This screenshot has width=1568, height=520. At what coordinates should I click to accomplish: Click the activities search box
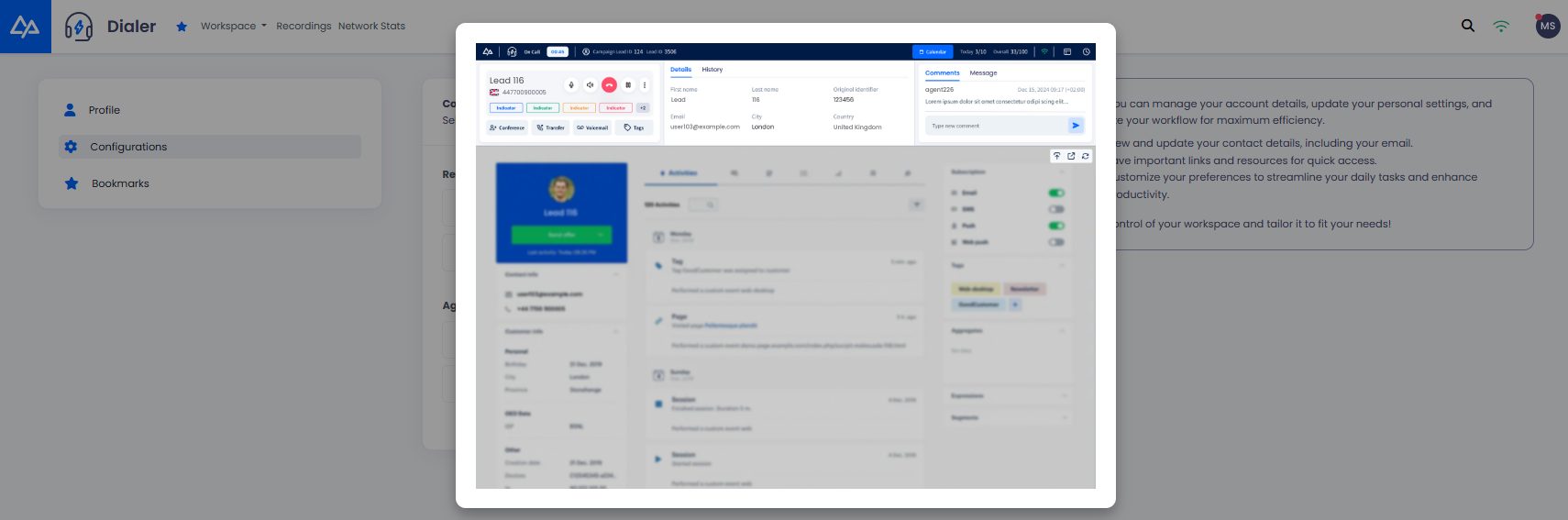702,205
